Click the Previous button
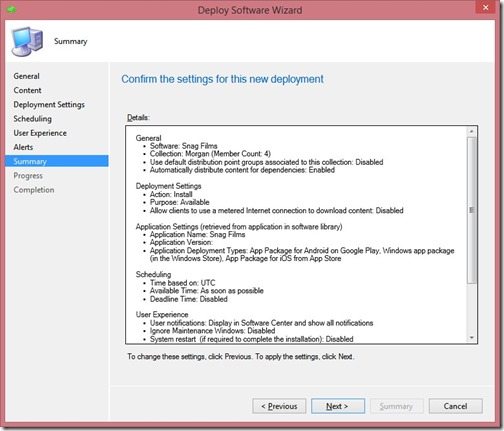This screenshot has height=431, width=504. pyautogui.click(x=279, y=406)
